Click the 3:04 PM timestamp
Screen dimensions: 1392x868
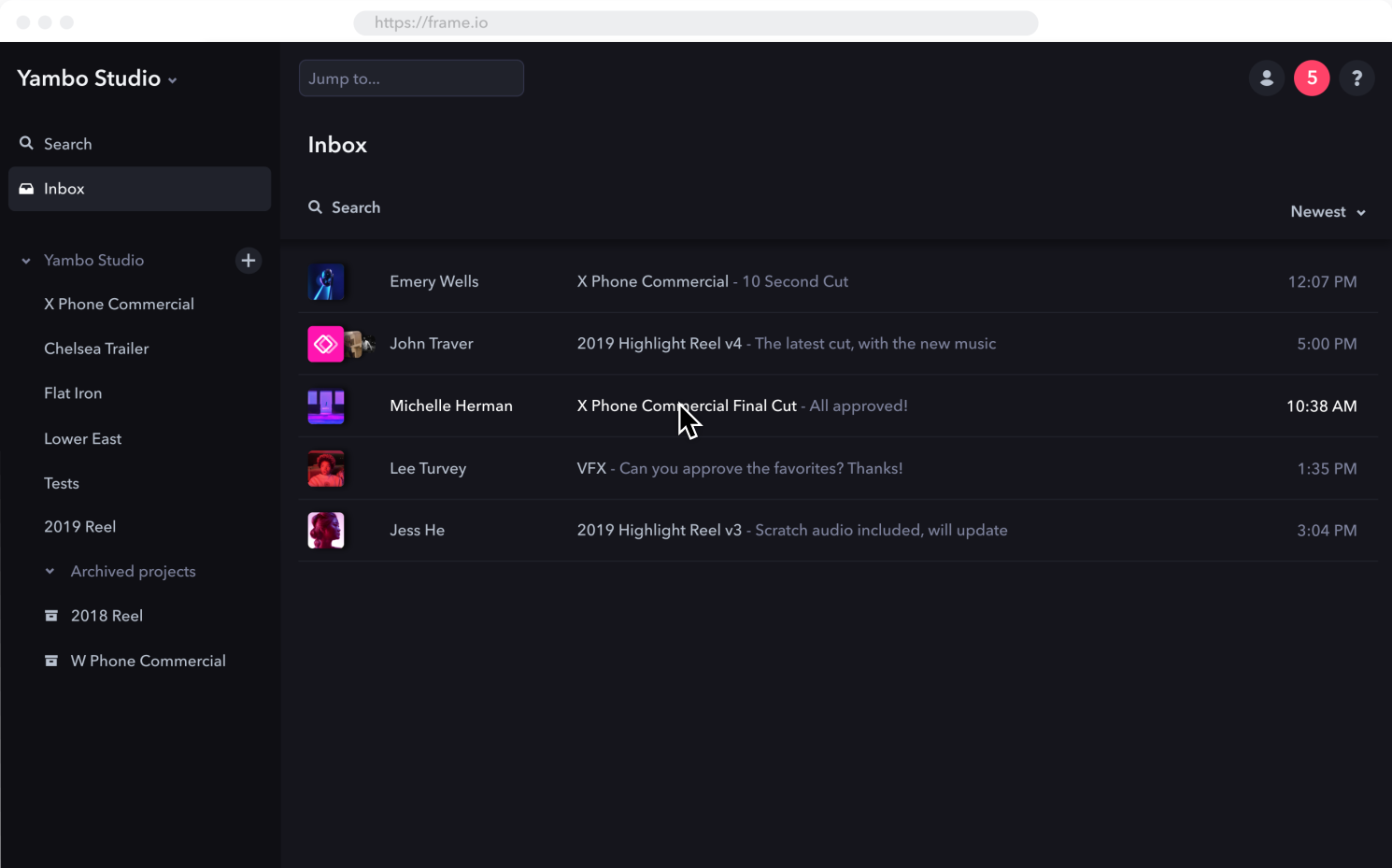coord(1327,531)
